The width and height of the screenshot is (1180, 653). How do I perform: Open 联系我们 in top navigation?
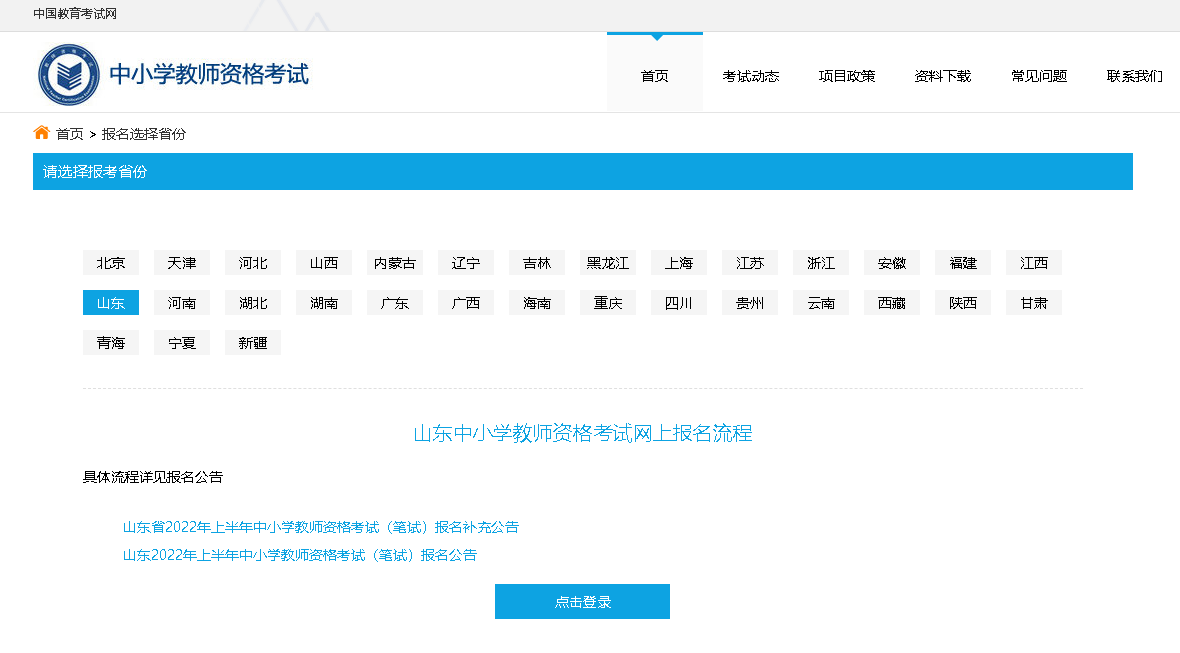point(1134,76)
